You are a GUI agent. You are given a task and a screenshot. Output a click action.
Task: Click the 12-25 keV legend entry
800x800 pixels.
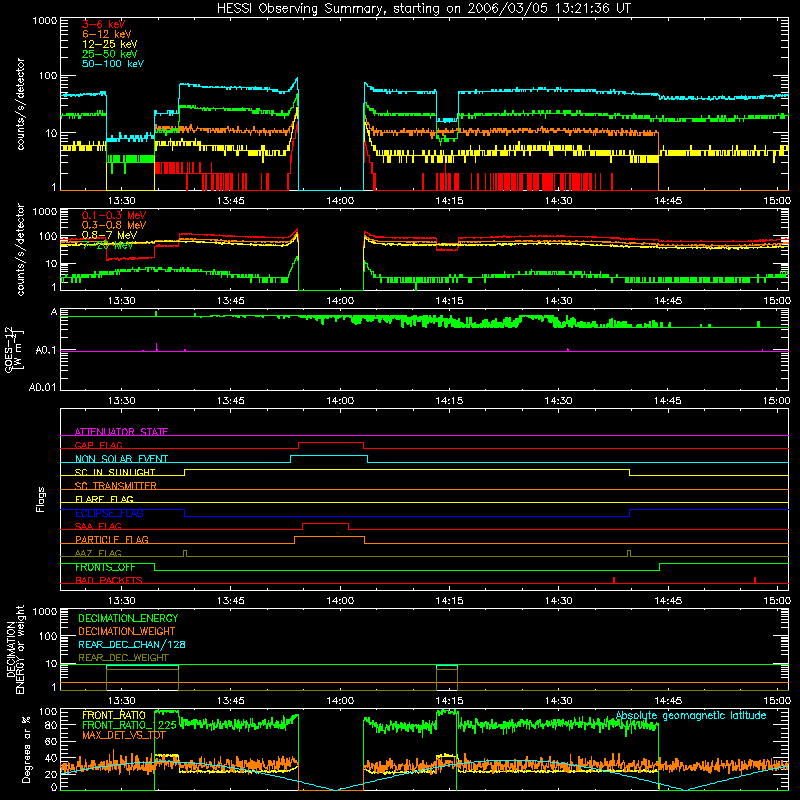click(x=109, y=44)
